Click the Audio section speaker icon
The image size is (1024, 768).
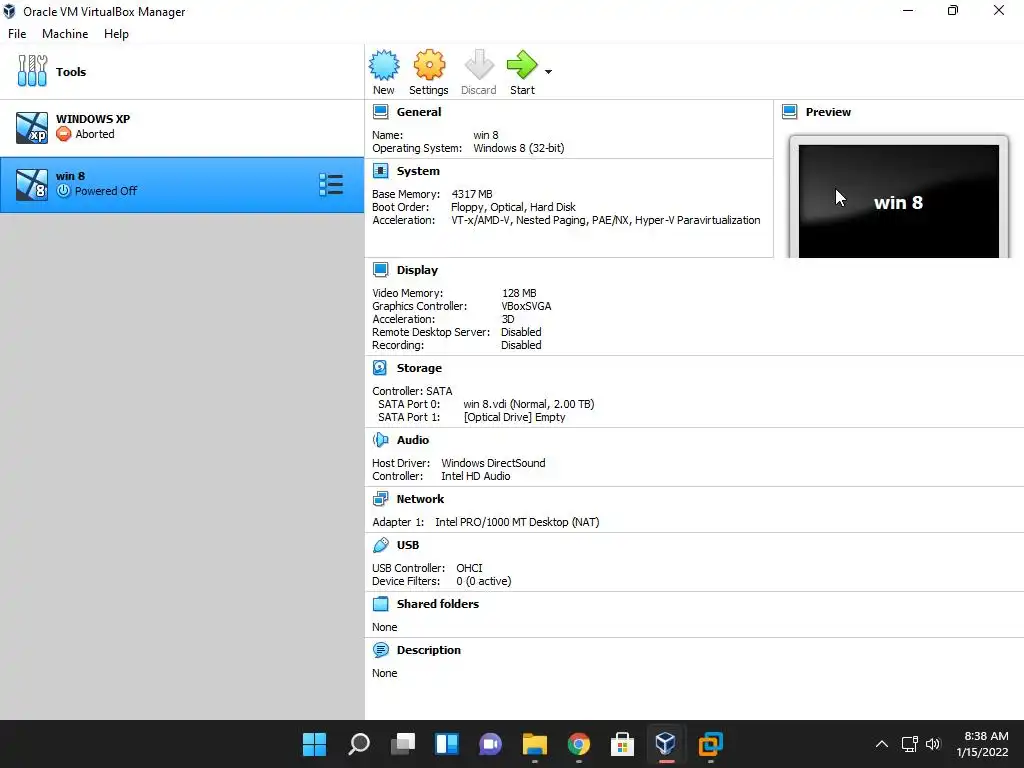click(381, 440)
